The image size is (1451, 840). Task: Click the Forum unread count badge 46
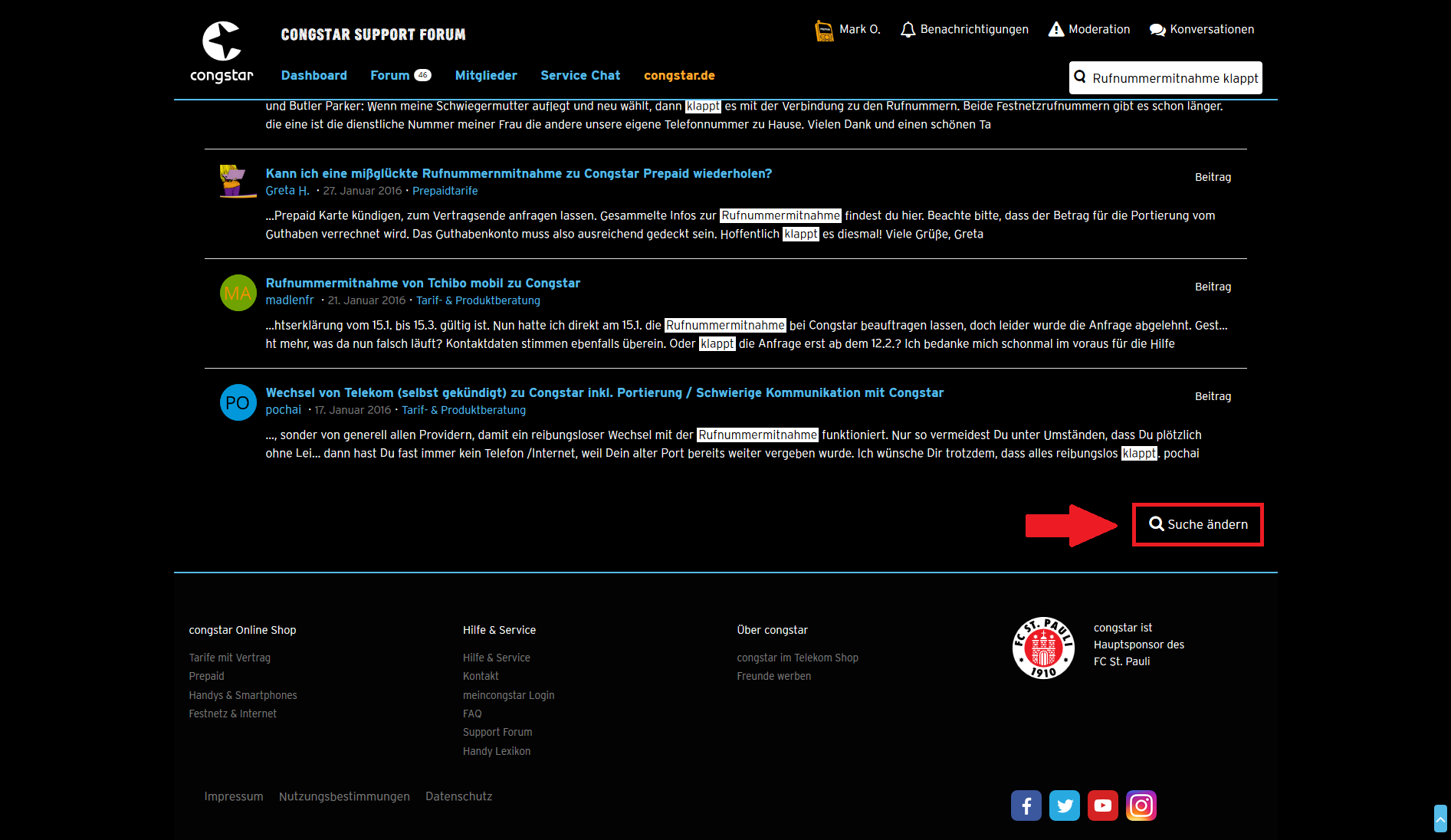423,75
